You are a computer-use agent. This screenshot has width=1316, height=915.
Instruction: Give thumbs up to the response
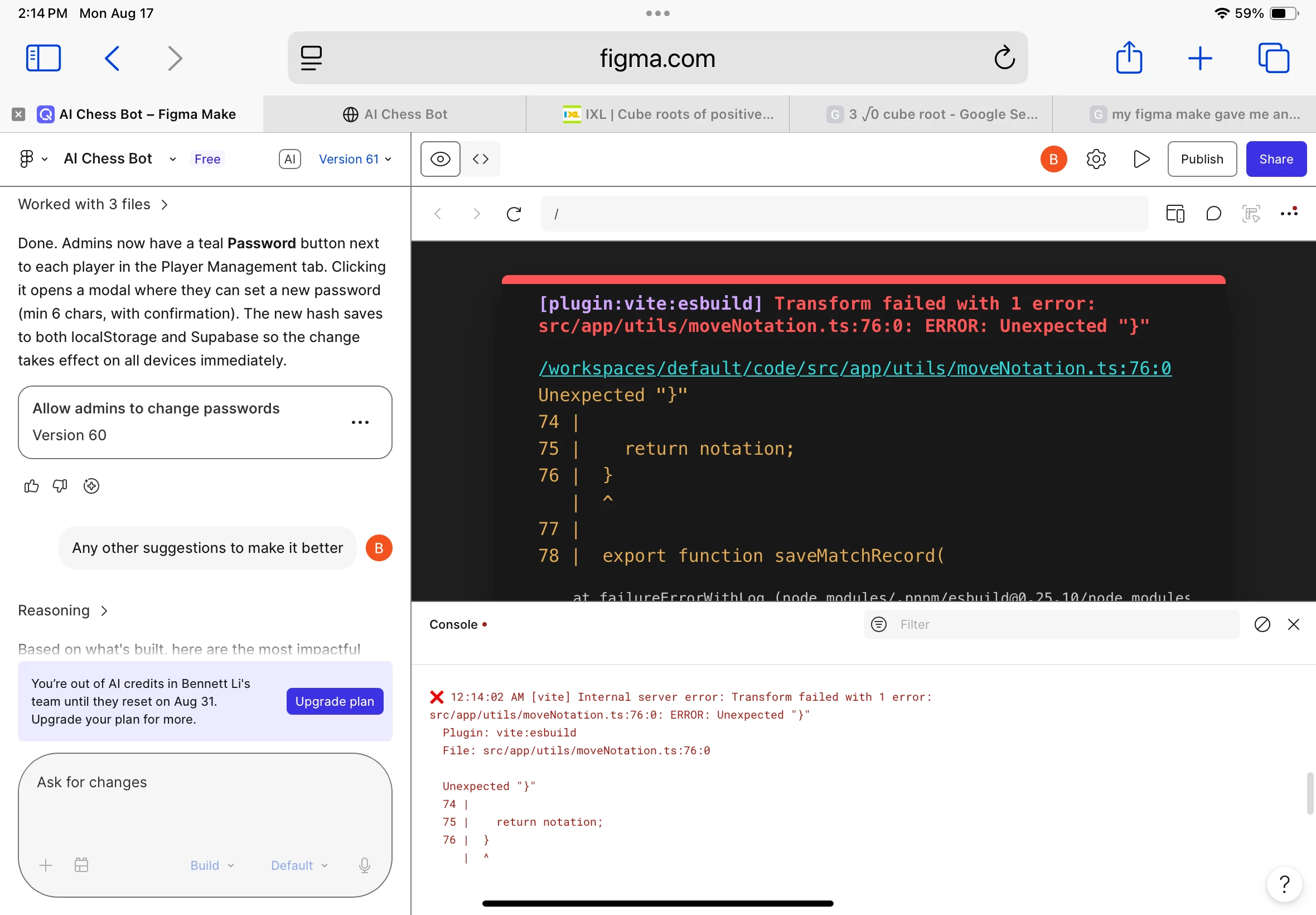tap(32, 486)
